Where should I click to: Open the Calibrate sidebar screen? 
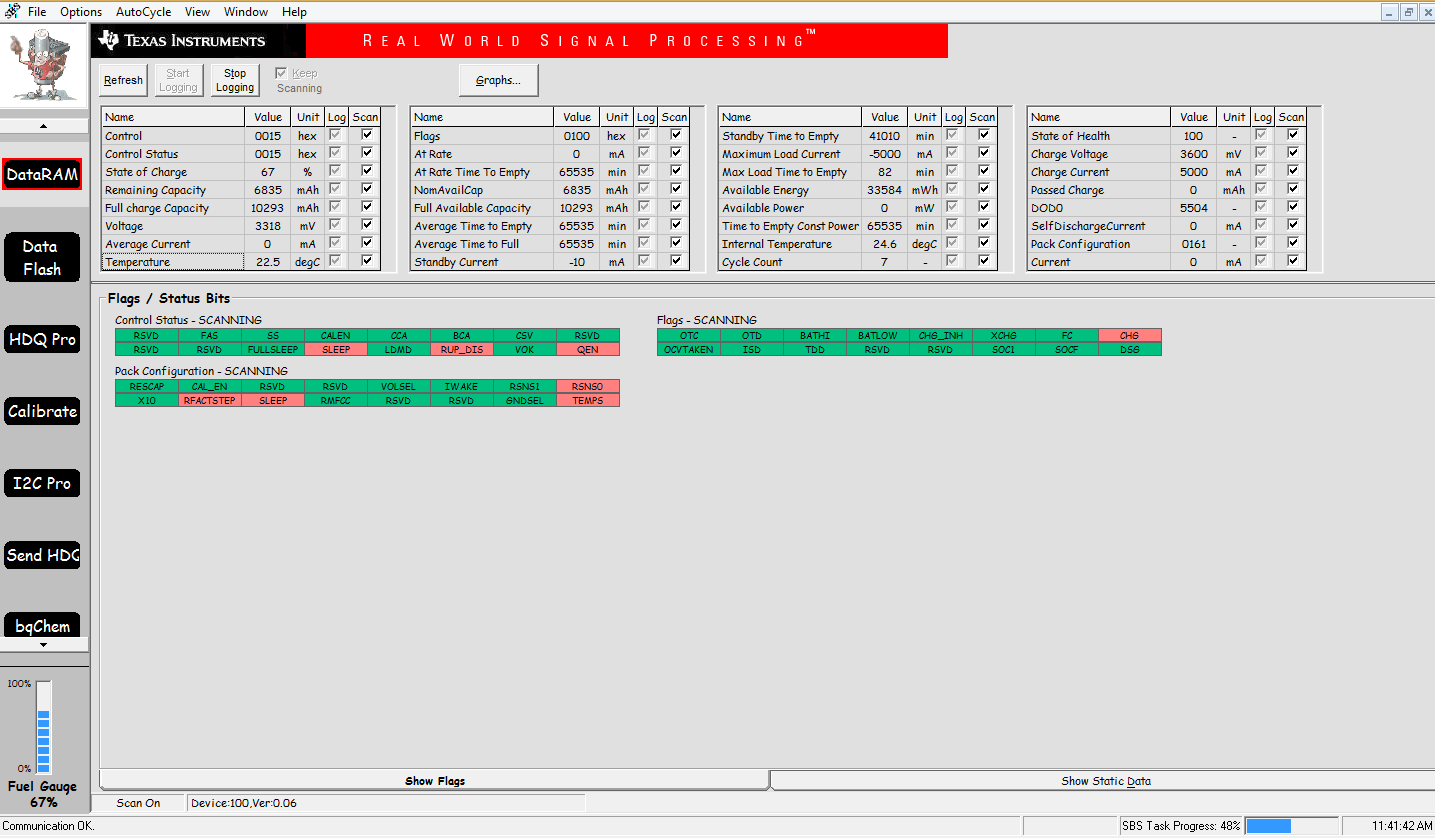pyautogui.click(x=42, y=411)
